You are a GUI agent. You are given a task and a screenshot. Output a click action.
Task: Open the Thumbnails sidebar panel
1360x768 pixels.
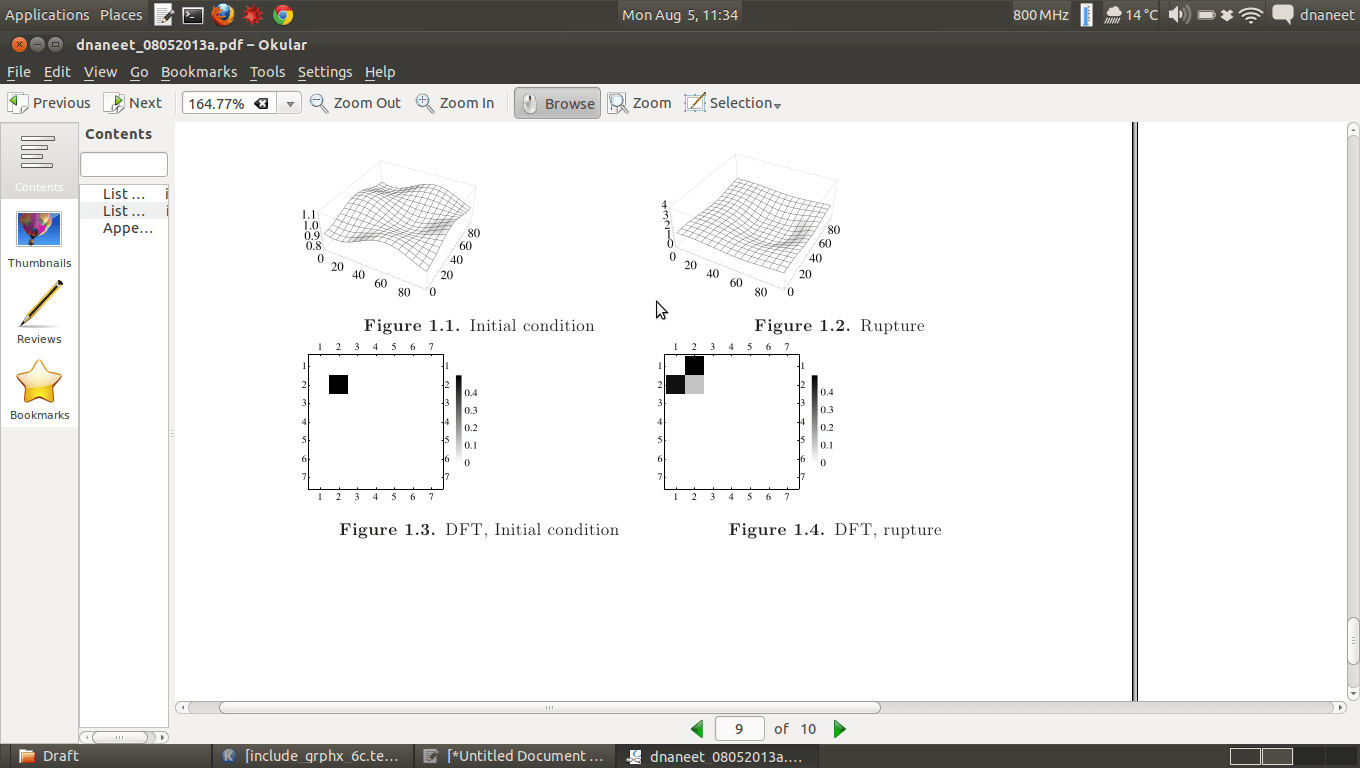click(39, 240)
